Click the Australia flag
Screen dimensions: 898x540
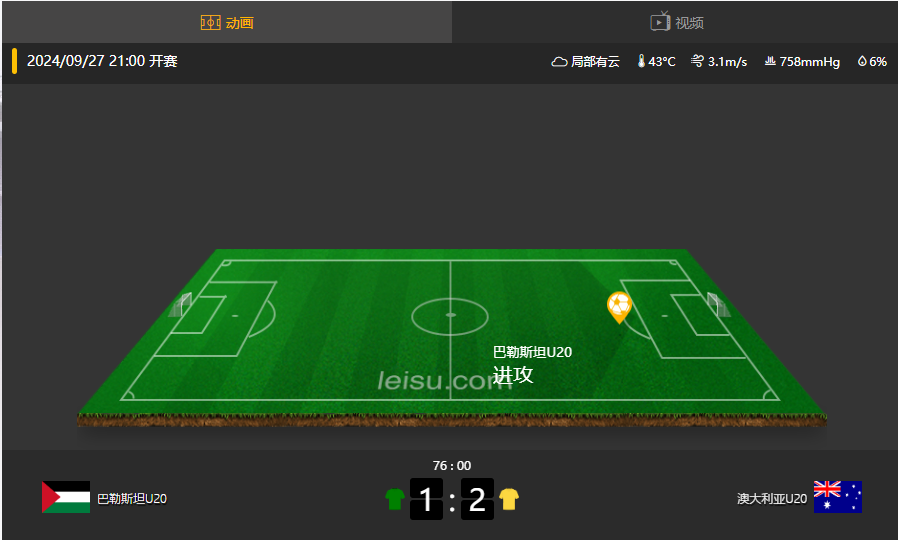[x=837, y=497]
